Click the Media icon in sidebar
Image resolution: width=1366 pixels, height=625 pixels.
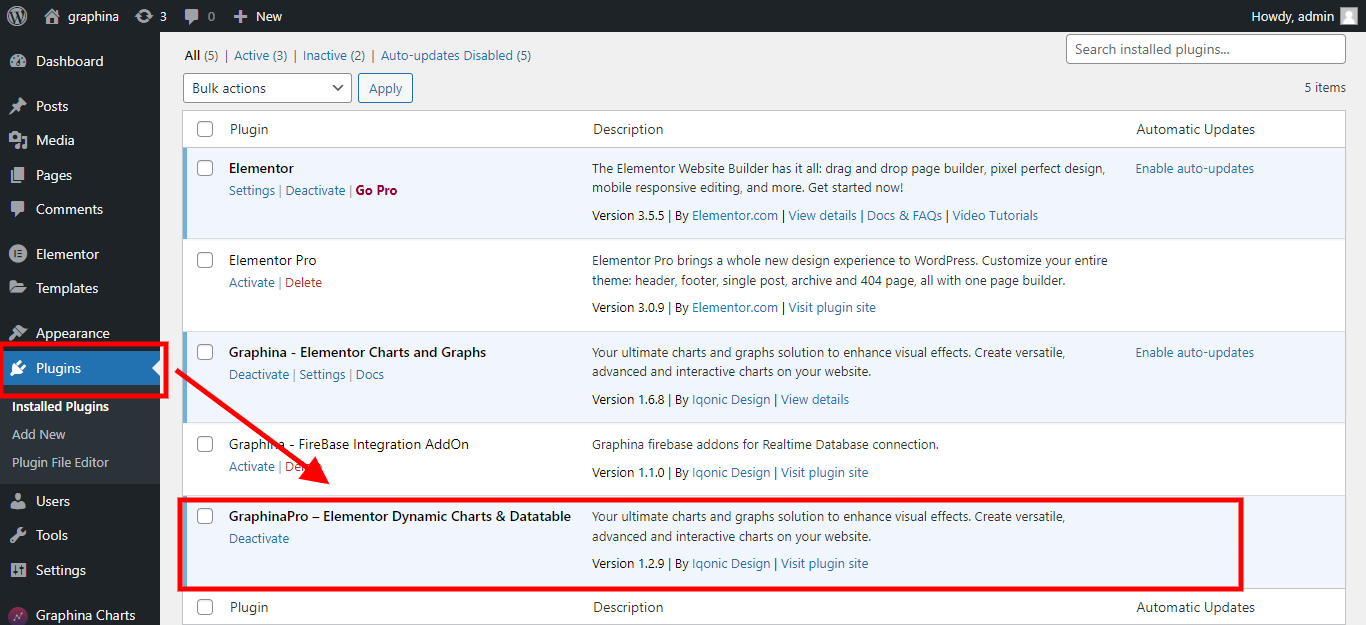point(18,140)
